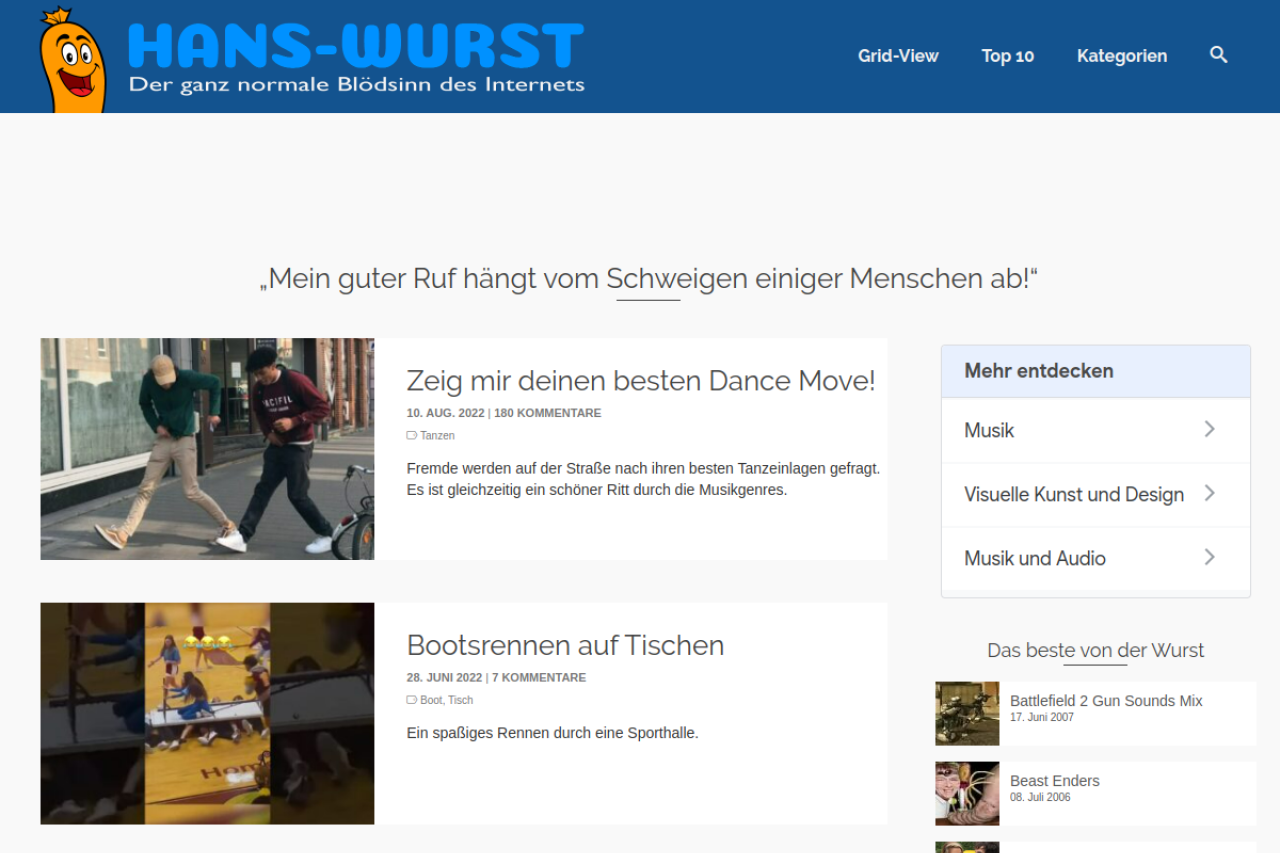The height and width of the screenshot is (853, 1280).
Task: Click the date 28. Juni 2022
Action: click(444, 677)
